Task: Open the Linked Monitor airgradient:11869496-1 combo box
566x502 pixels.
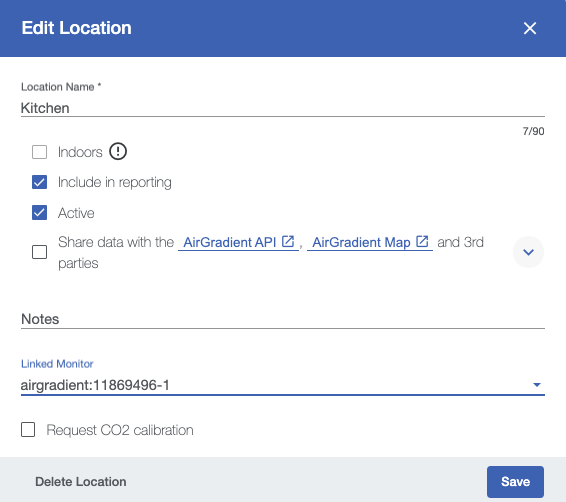Action: coord(283,385)
